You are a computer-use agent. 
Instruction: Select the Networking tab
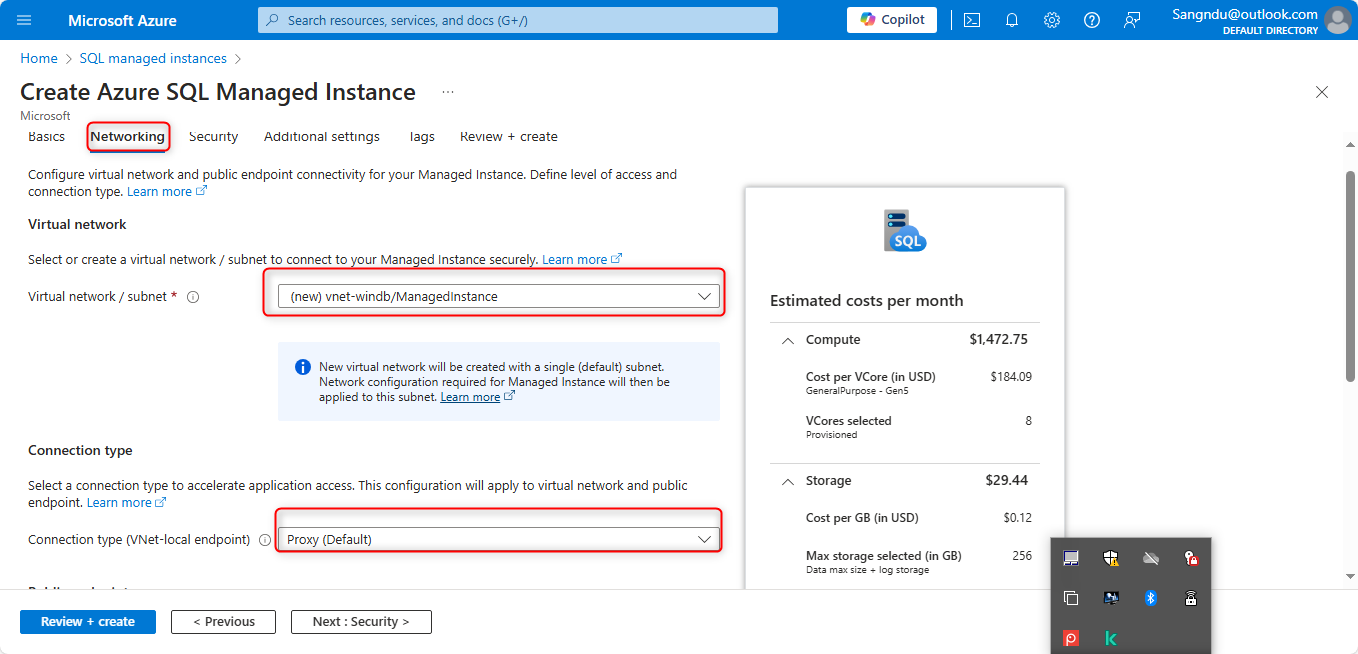pyautogui.click(x=127, y=137)
